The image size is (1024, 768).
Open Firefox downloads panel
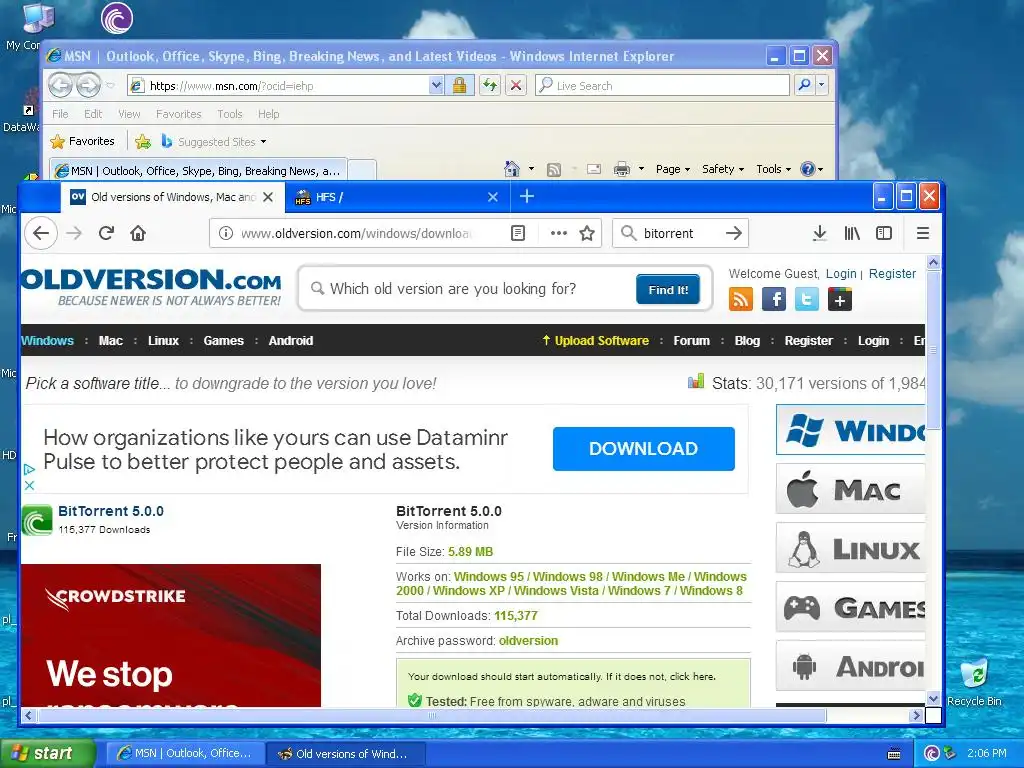click(x=820, y=233)
